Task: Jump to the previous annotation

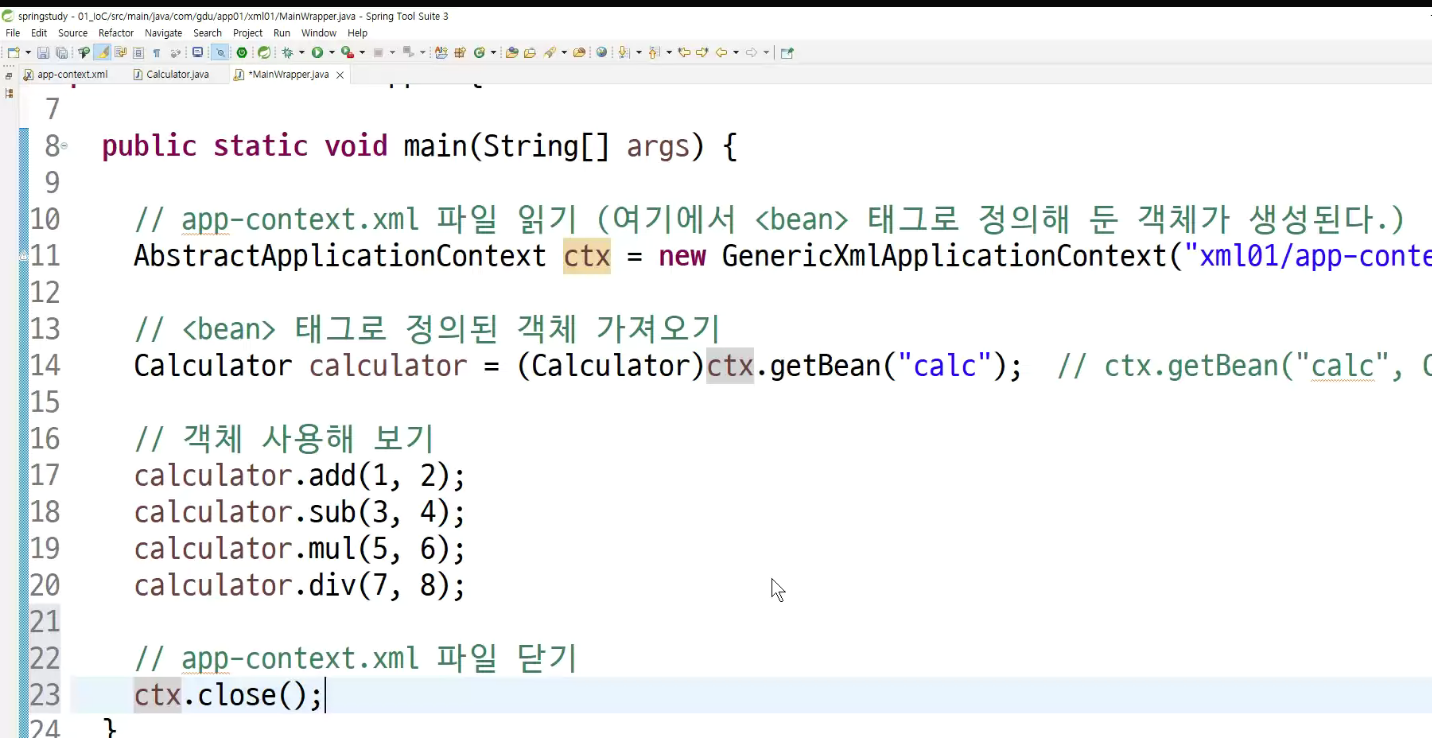Action: pyautogui.click(x=654, y=53)
